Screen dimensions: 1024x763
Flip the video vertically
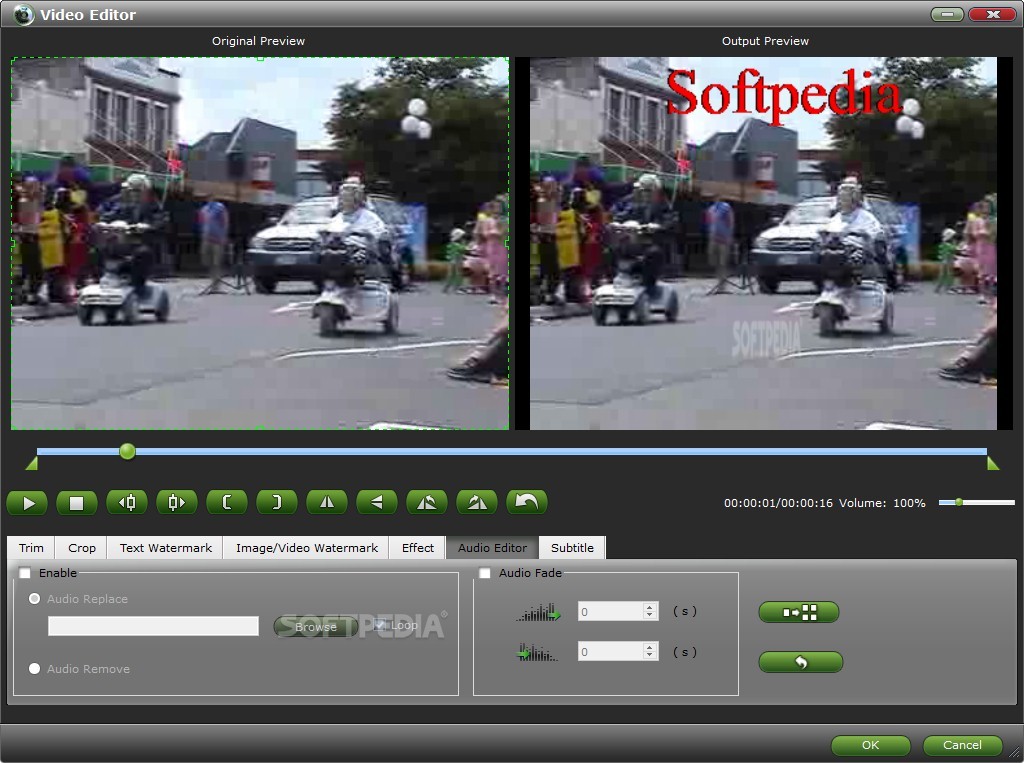click(377, 502)
